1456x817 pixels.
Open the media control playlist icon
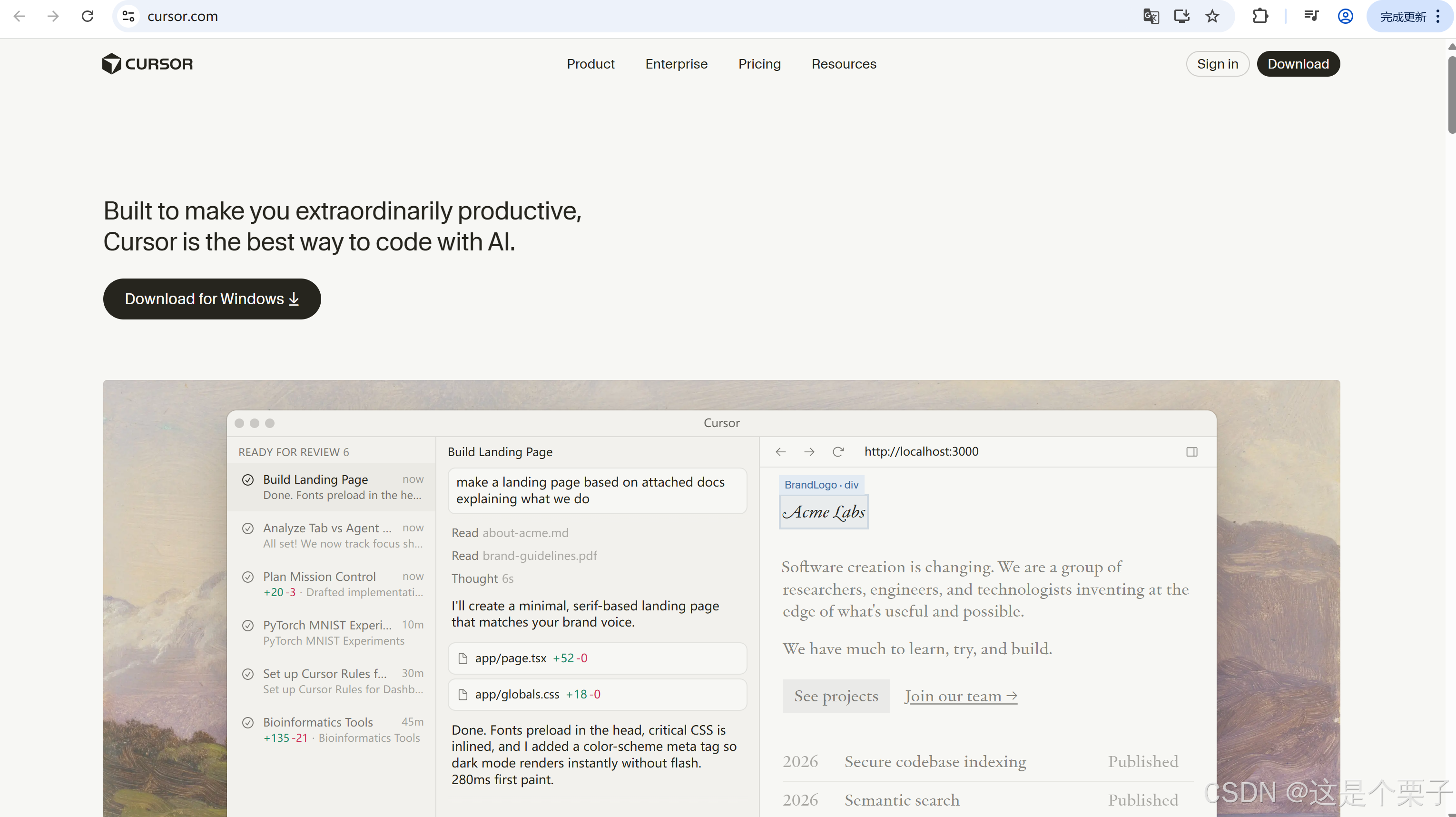point(1311,16)
